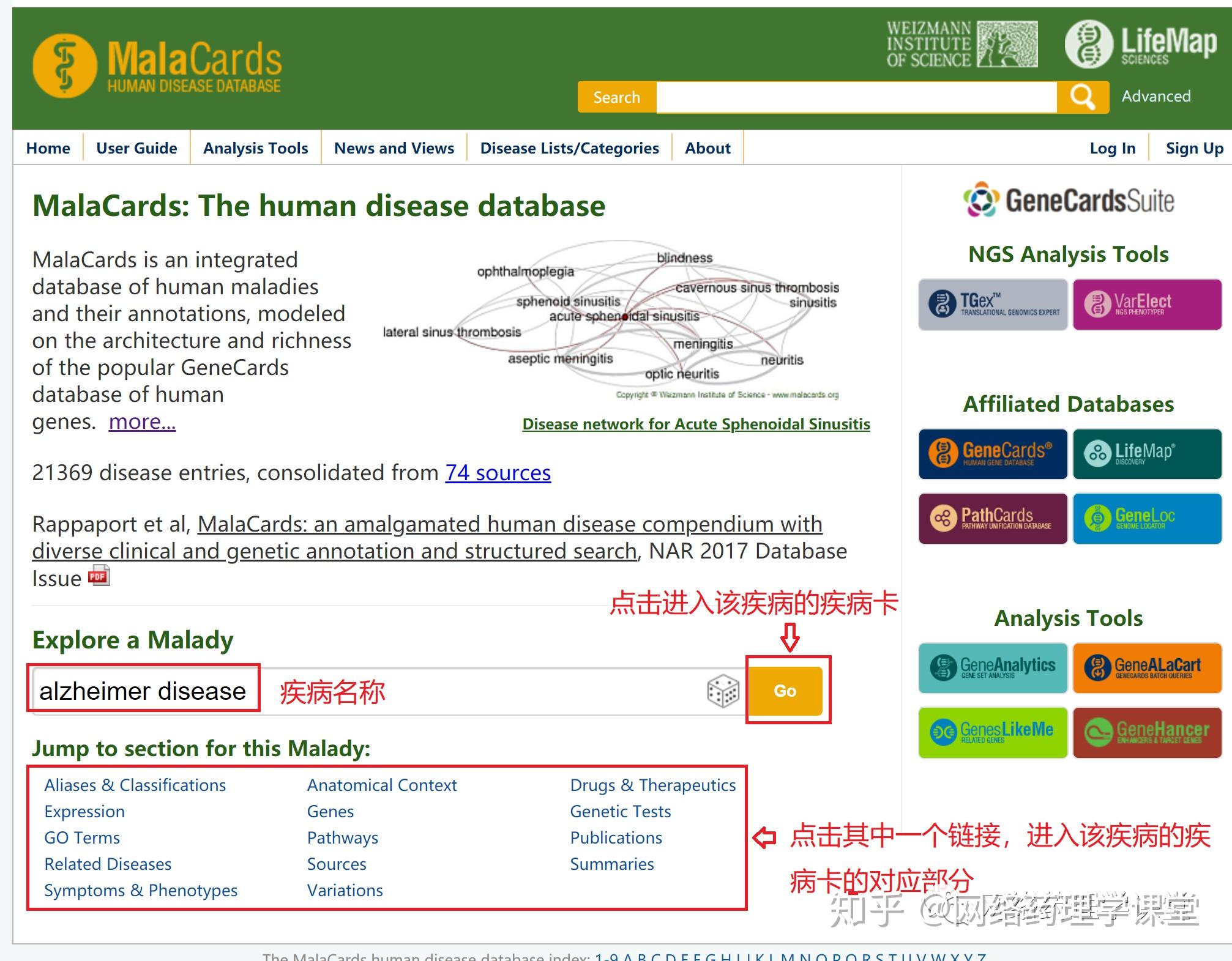Open the GeneAnalytics tool icon
1232x961 pixels.
click(x=992, y=667)
